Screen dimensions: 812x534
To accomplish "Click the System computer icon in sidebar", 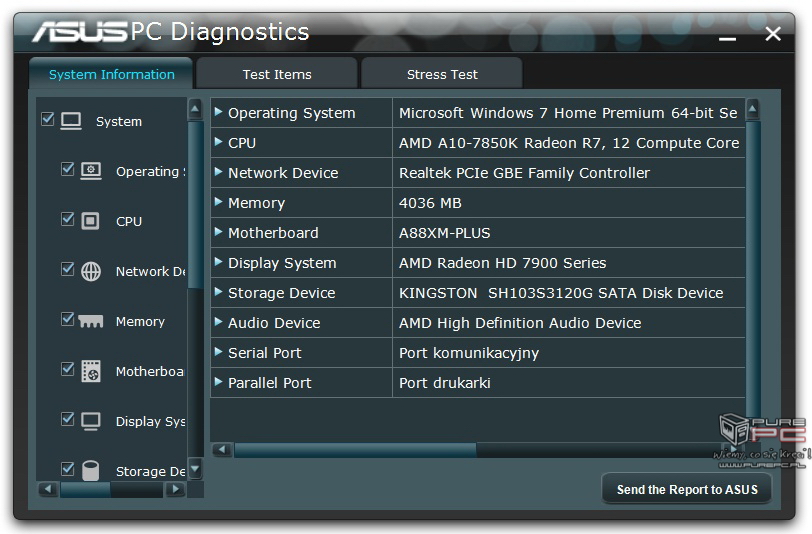I will [71, 121].
